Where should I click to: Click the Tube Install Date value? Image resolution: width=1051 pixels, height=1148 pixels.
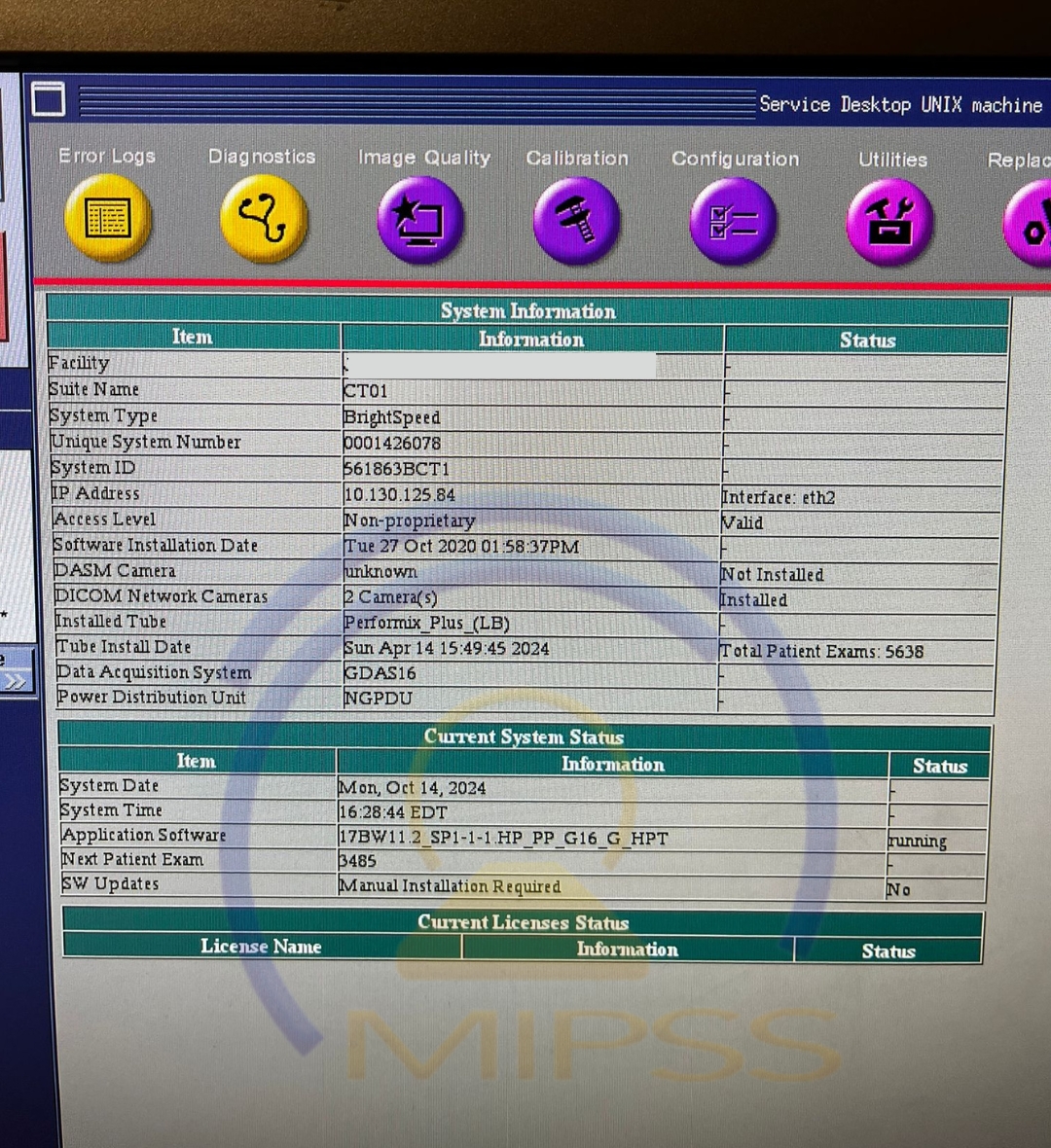(x=446, y=649)
